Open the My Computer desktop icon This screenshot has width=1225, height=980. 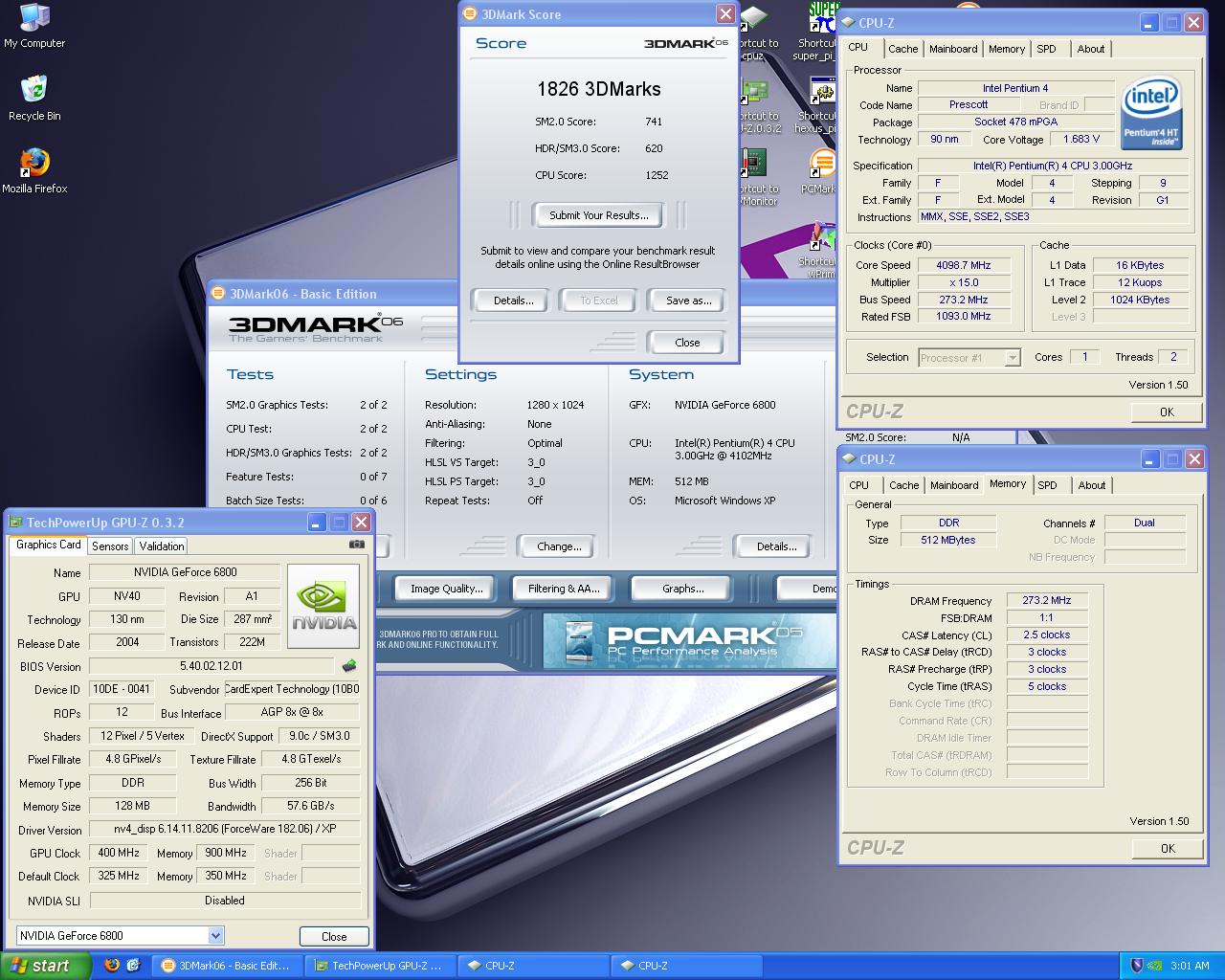[x=34, y=26]
